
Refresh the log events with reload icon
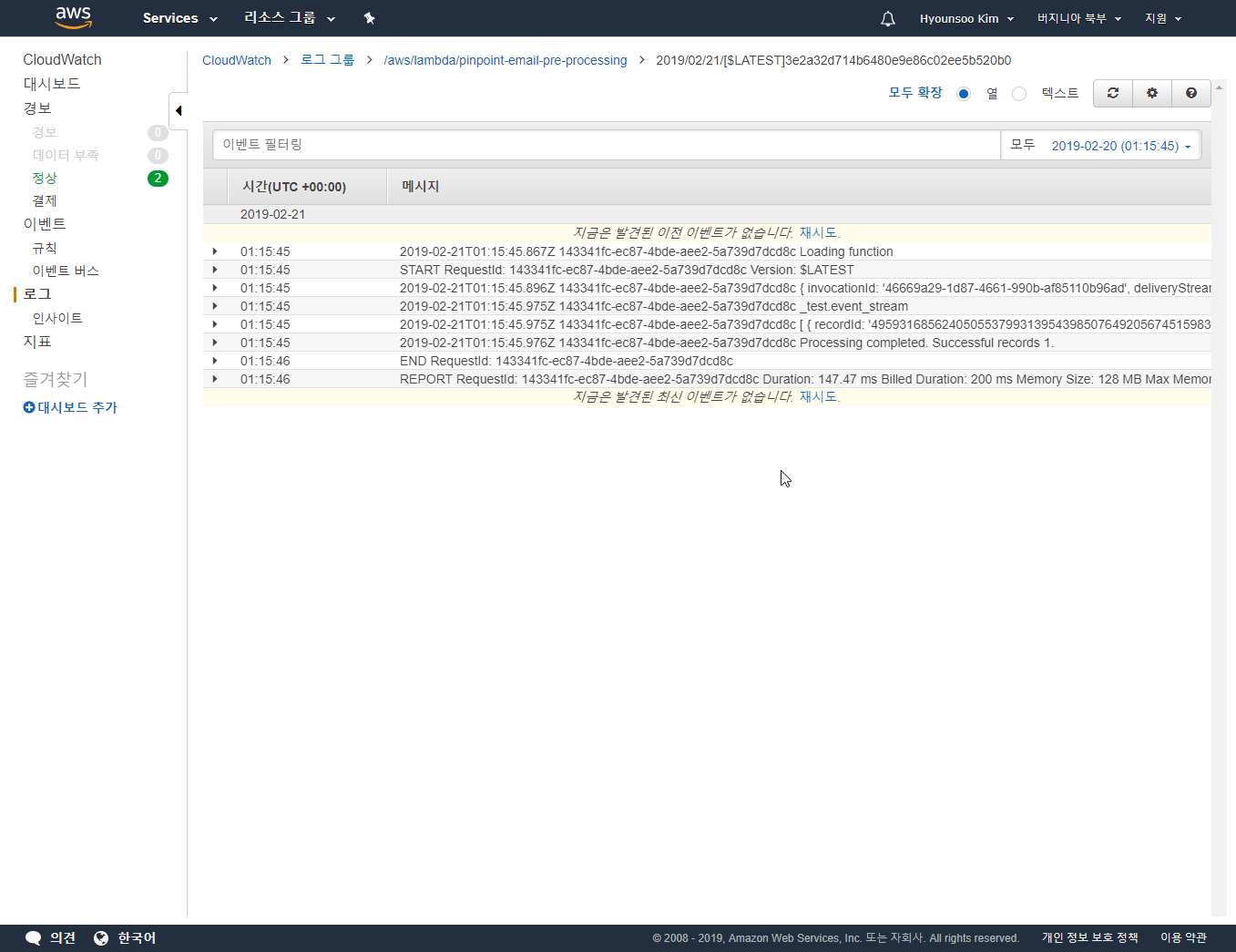click(1113, 93)
